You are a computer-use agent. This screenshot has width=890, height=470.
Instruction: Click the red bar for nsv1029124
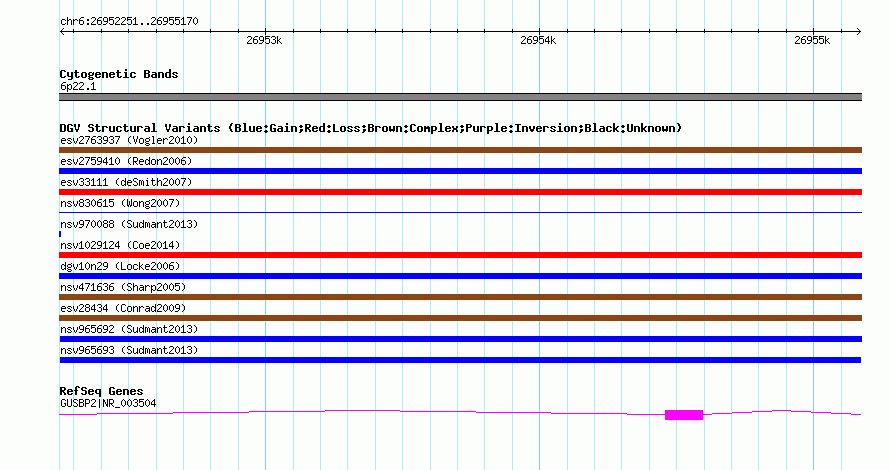click(x=460, y=255)
